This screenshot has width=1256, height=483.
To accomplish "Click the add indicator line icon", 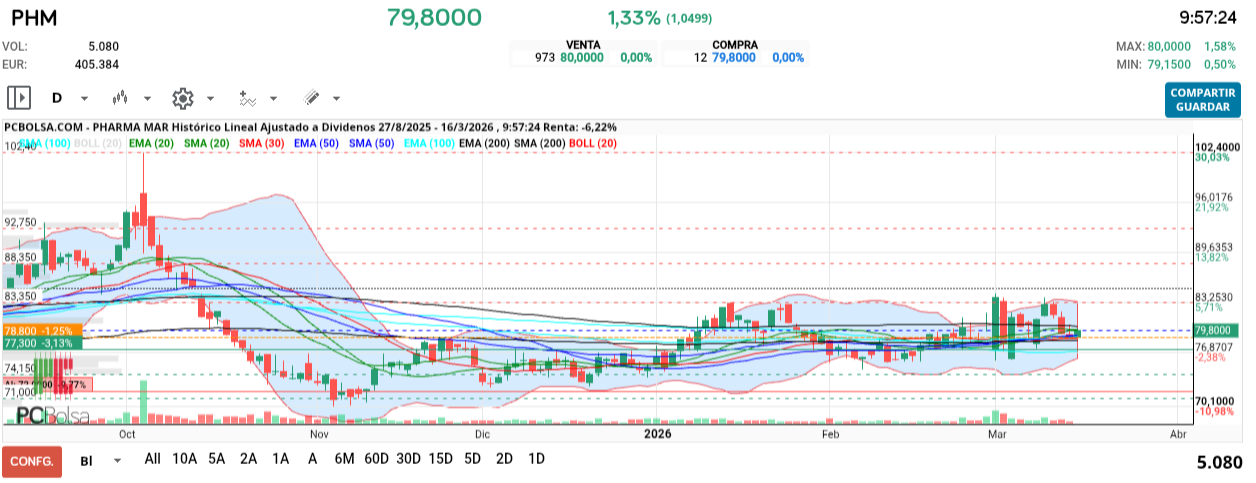I will [247, 98].
